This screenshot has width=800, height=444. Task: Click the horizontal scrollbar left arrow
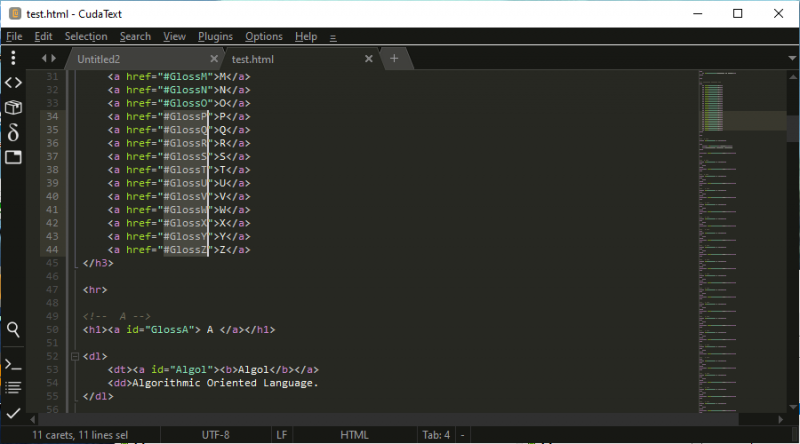point(33,420)
